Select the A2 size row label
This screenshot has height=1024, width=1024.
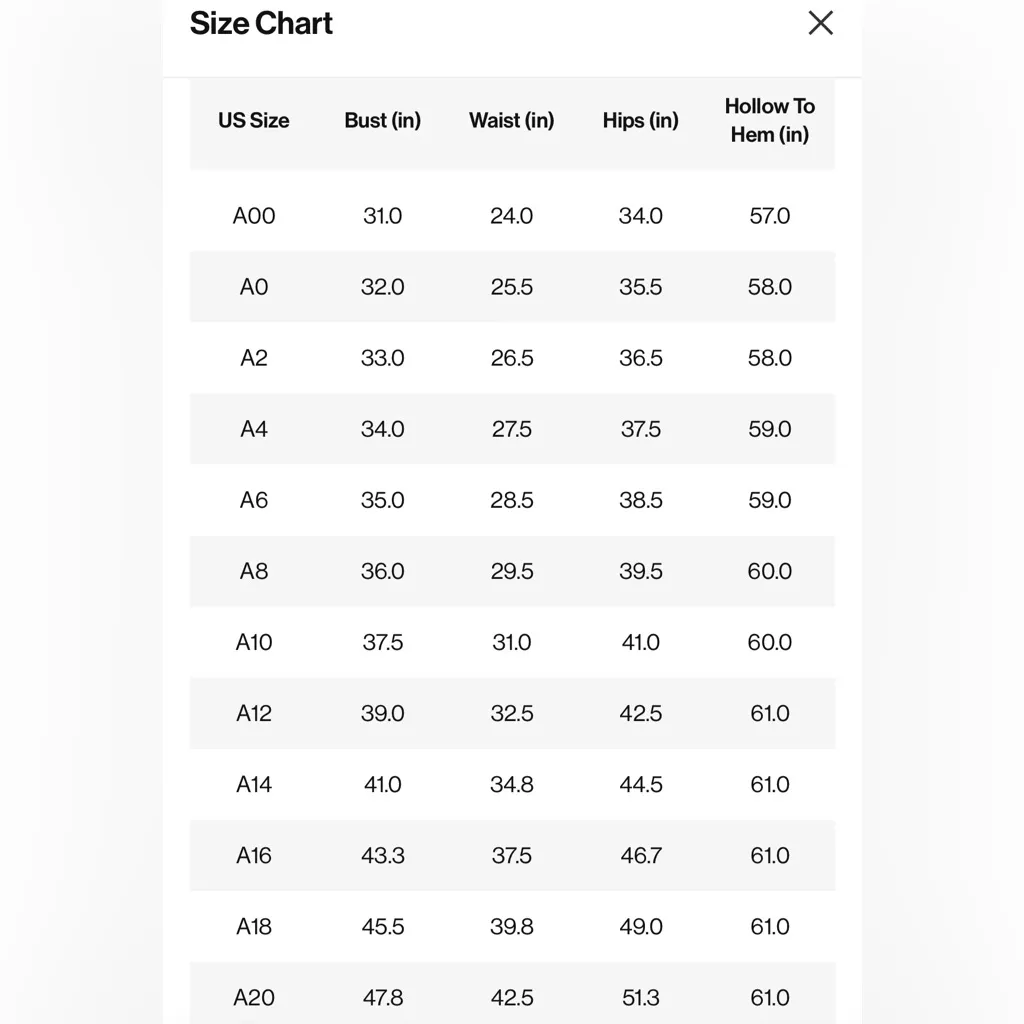click(x=254, y=358)
